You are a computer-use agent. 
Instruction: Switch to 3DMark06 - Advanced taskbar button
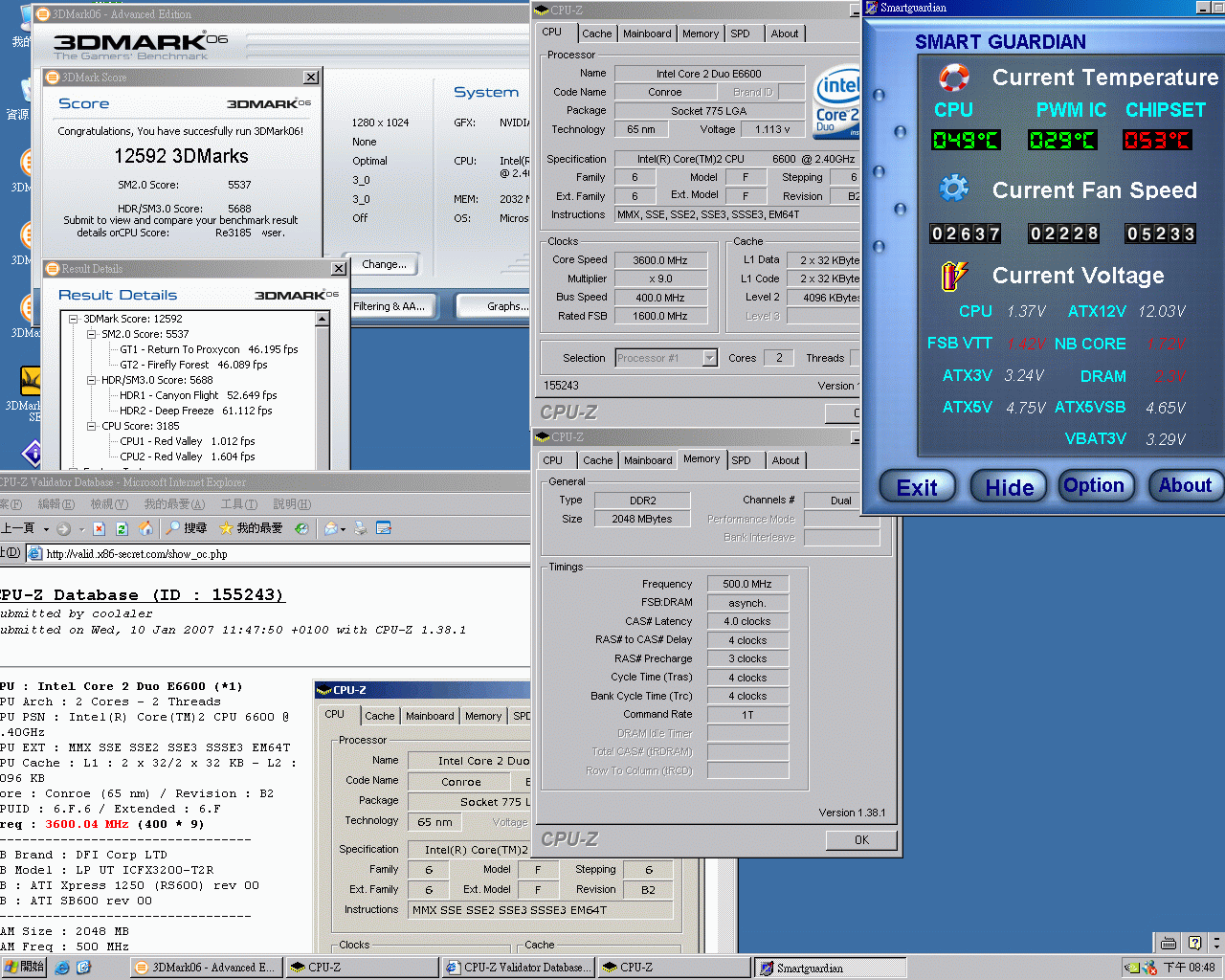coord(206,968)
